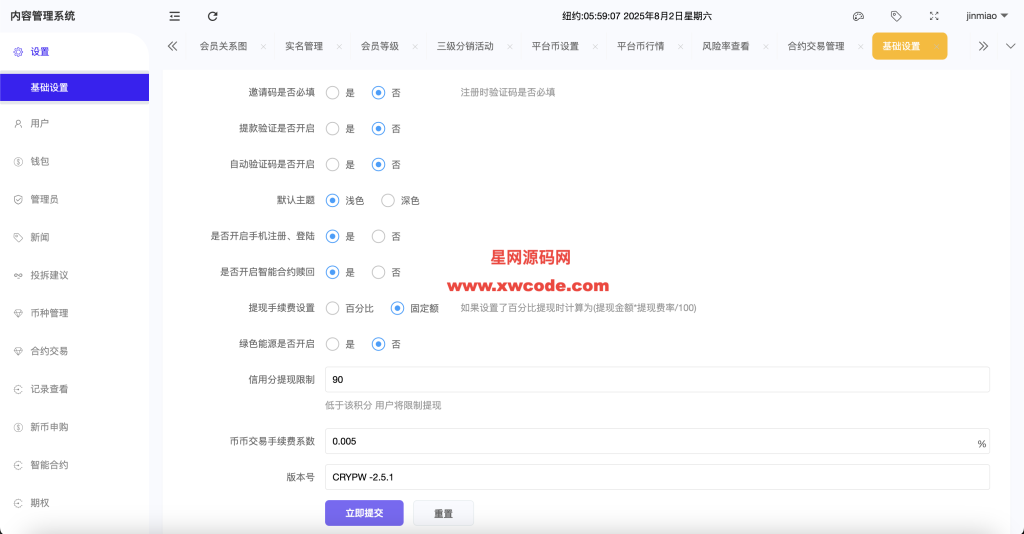Click the 立即提交 button
The height and width of the screenshot is (534, 1024).
pos(363,513)
